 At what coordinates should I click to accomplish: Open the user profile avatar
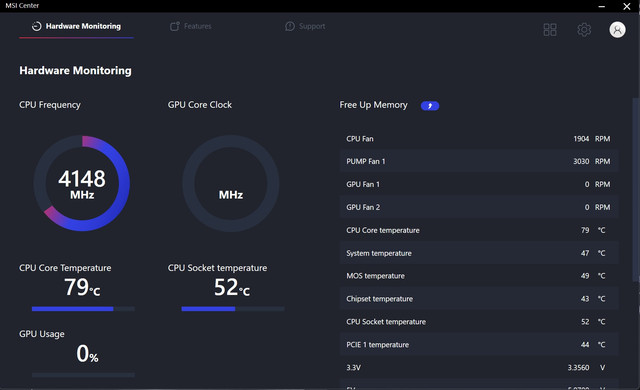(617, 29)
